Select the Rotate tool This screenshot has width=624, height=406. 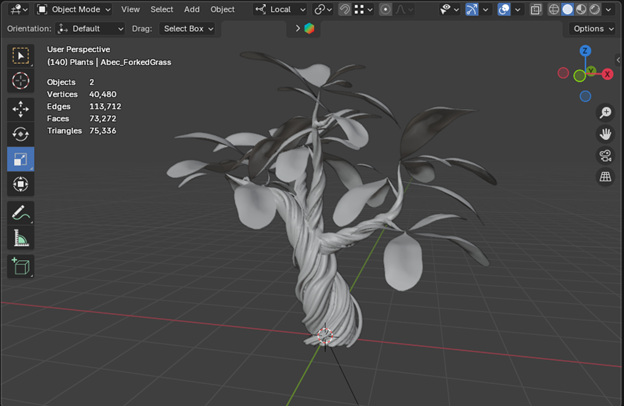[x=21, y=134]
